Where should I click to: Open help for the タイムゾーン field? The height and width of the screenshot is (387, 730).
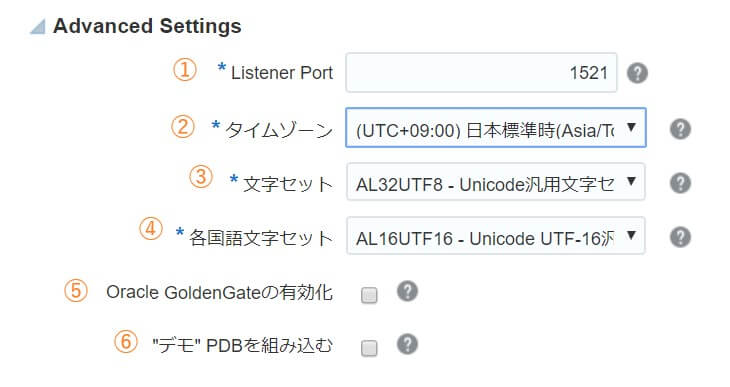click(680, 129)
